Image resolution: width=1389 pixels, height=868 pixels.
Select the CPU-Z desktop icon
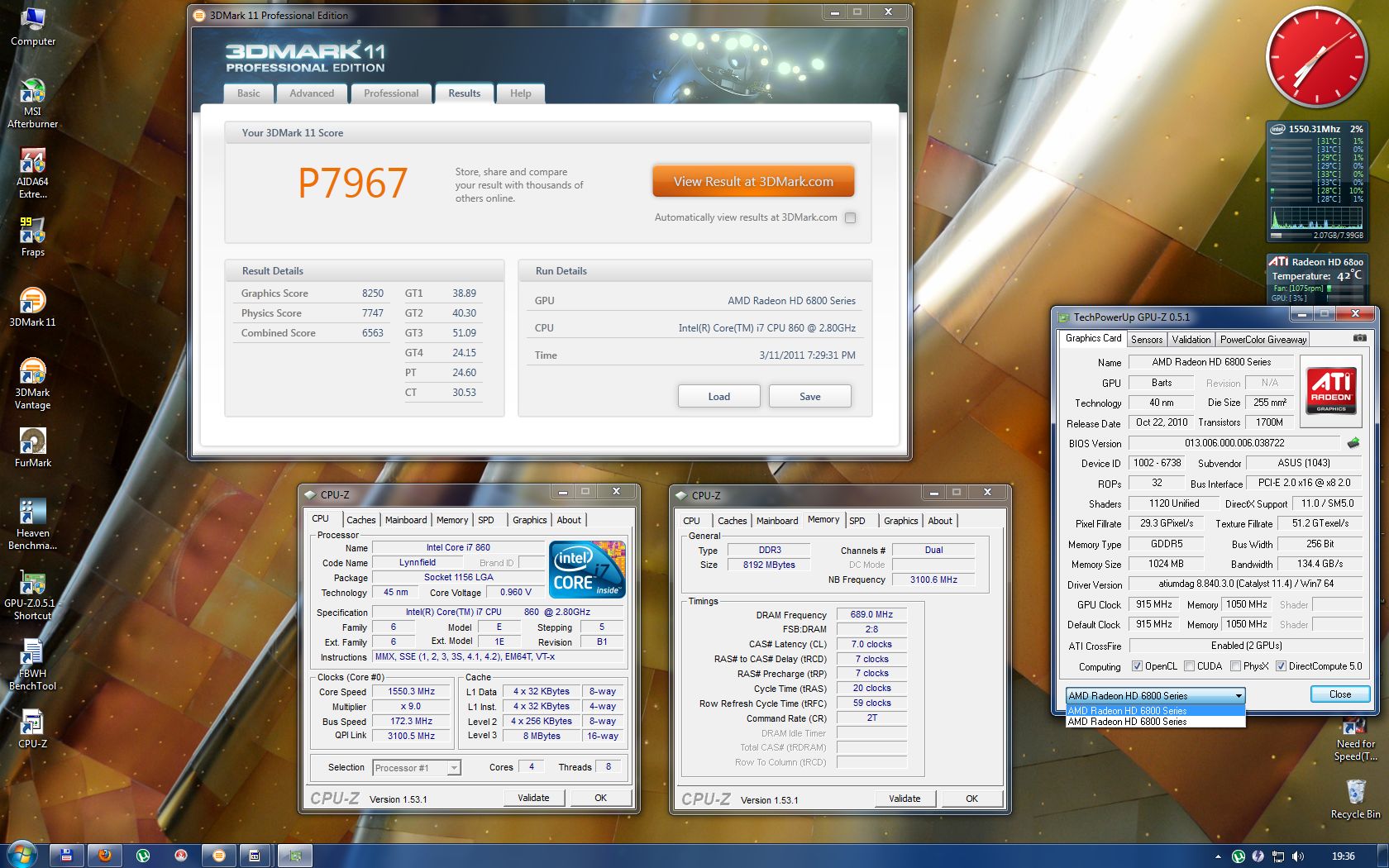click(x=32, y=729)
